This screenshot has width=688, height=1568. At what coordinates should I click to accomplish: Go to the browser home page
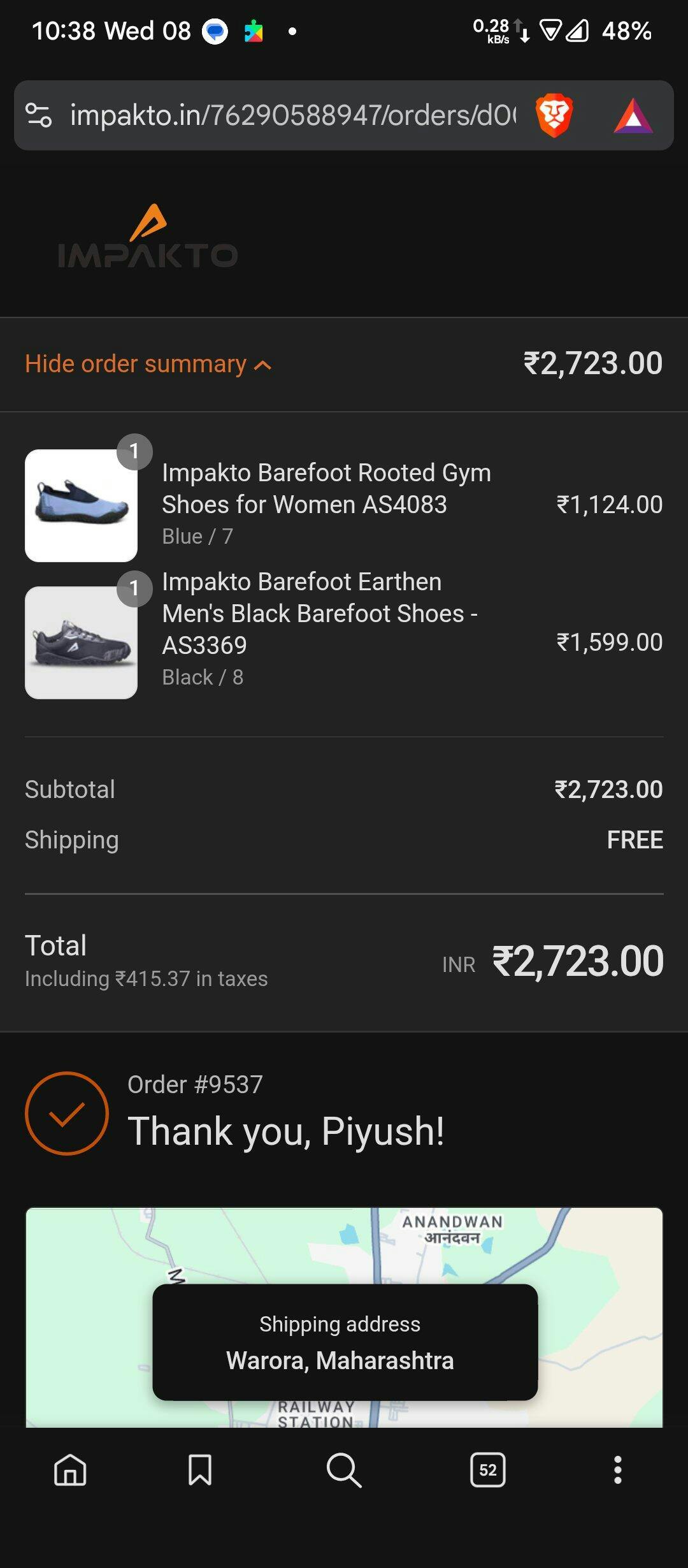pos(70,1470)
